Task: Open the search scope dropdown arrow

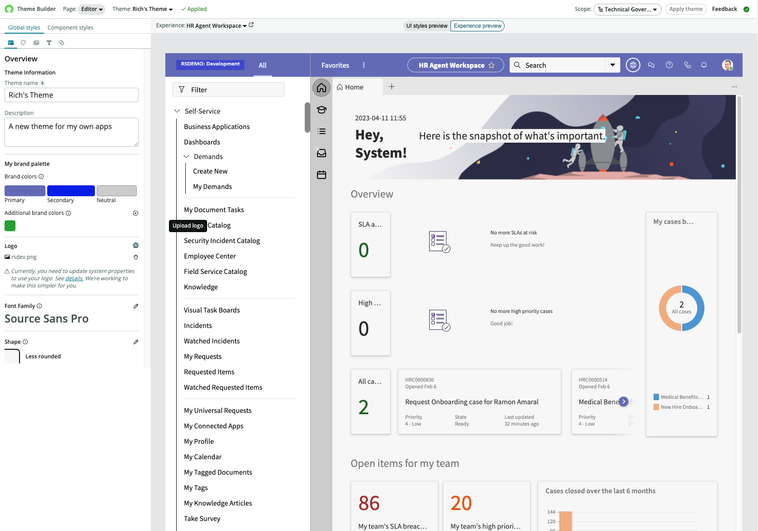Action: tap(612, 65)
